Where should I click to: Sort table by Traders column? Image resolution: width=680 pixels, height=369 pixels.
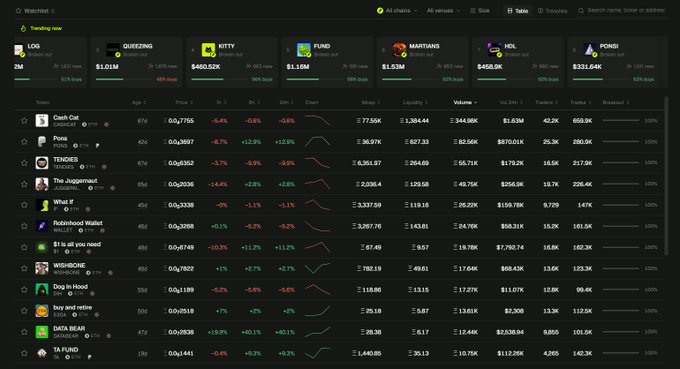546,102
